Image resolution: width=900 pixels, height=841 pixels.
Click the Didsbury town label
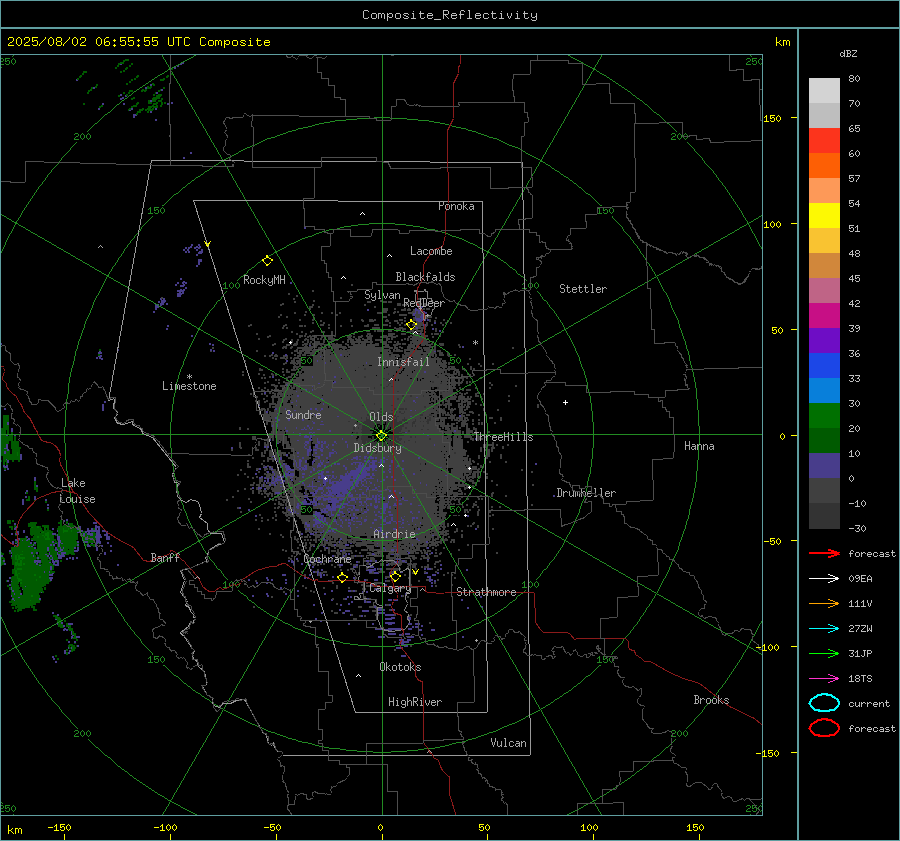377,448
